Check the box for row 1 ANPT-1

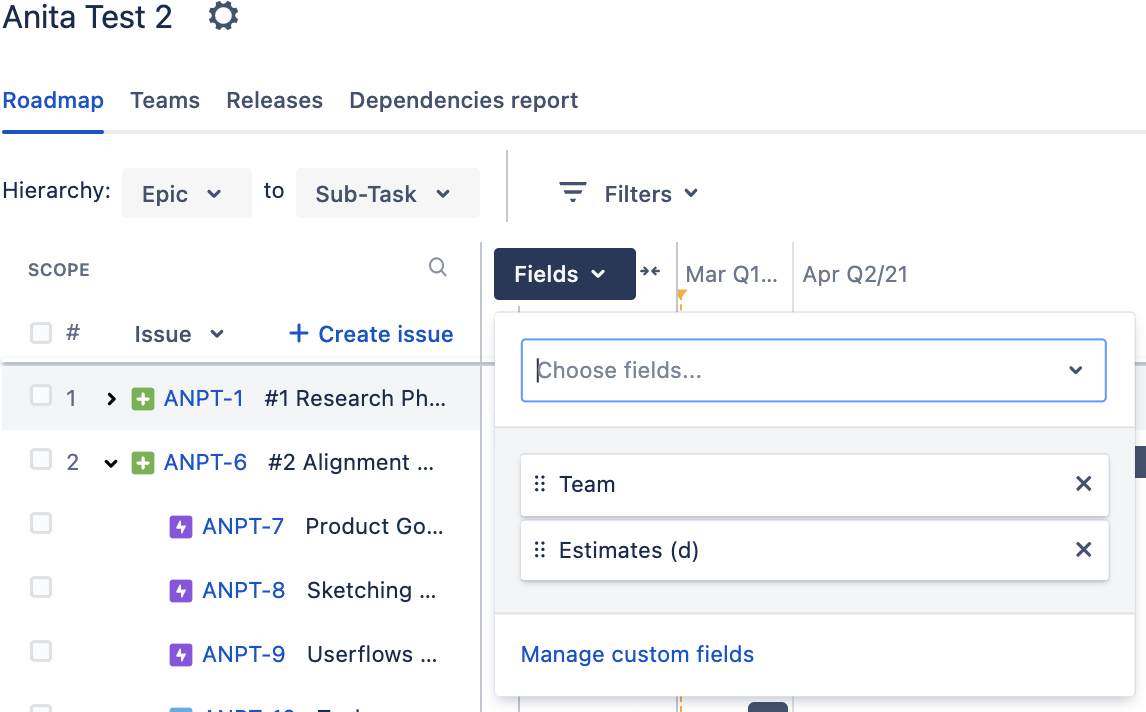pos(41,396)
